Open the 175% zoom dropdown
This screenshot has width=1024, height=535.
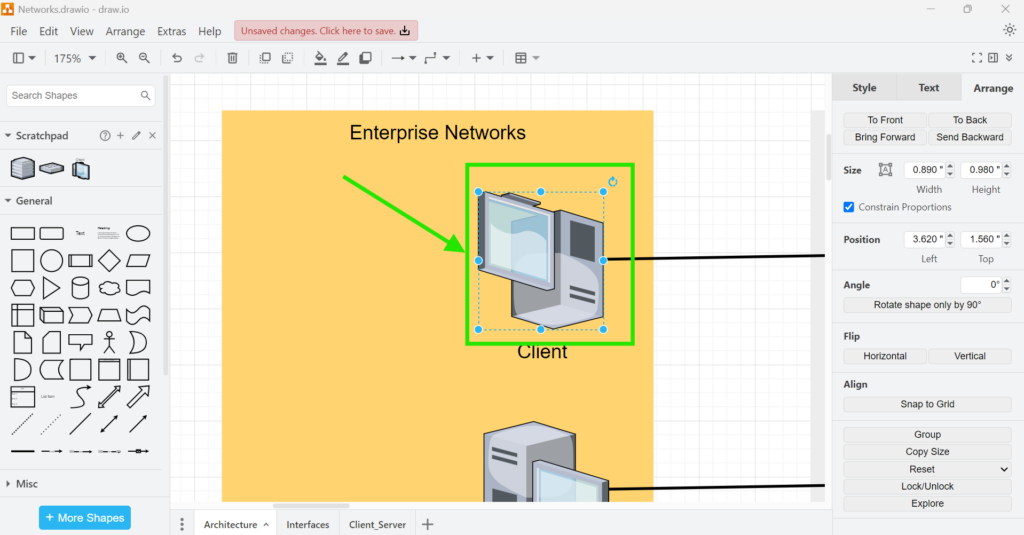coord(74,58)
